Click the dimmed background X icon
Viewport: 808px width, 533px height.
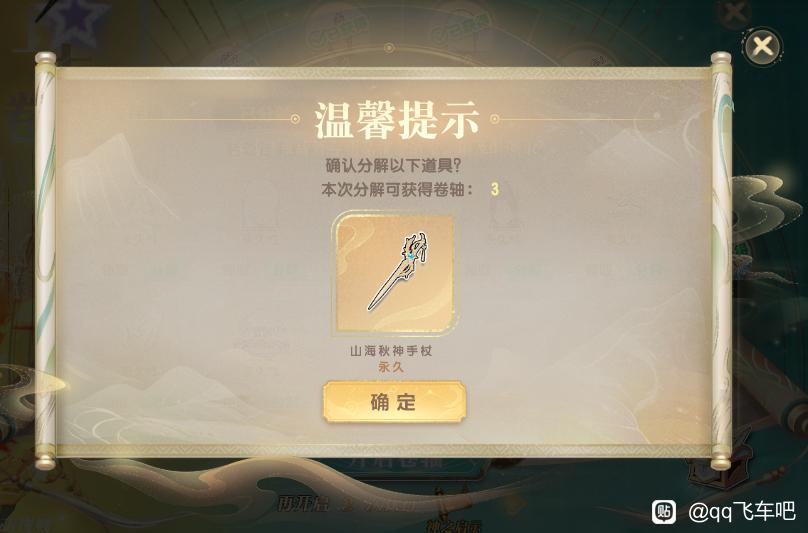[734, 11]
